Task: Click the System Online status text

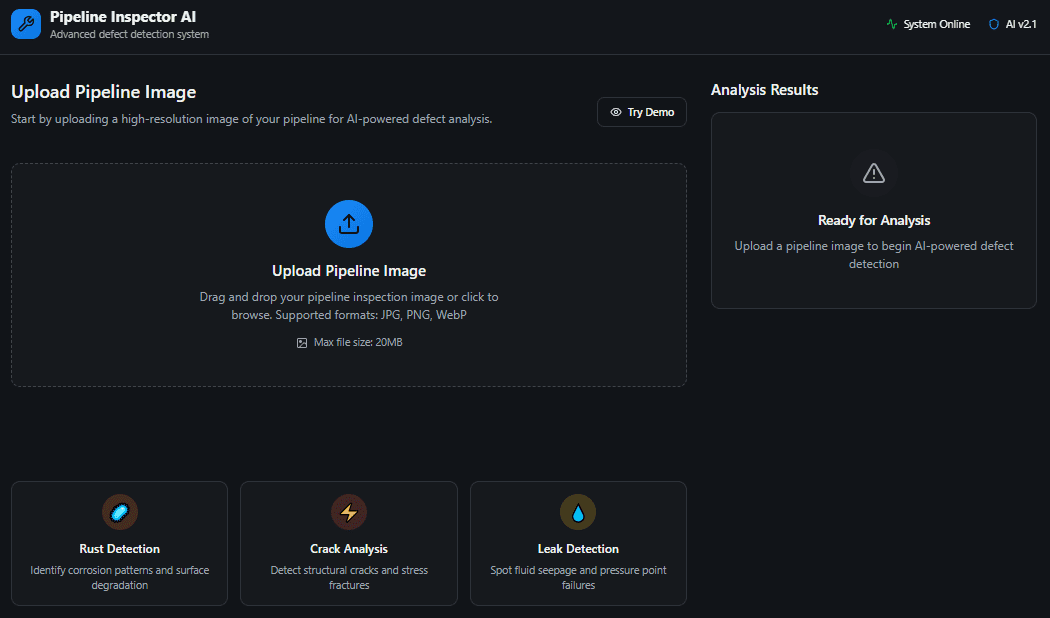Action: click(x=936, y=25)
